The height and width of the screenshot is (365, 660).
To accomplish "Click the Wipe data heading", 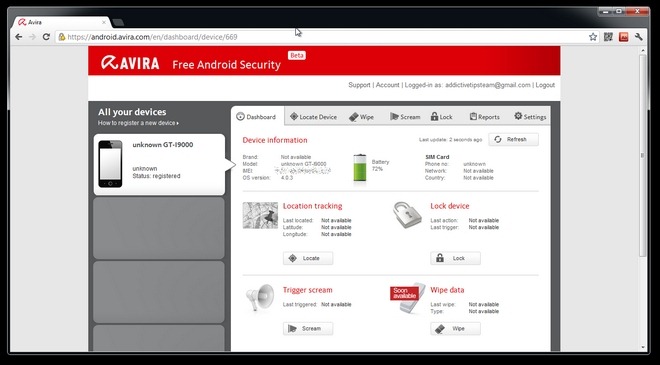I will pos(447,290).
